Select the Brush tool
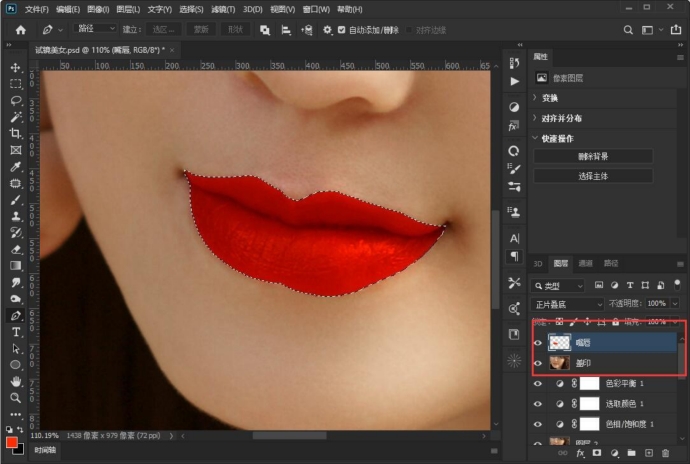Screen dimensions: 690x464 [16, 200]
